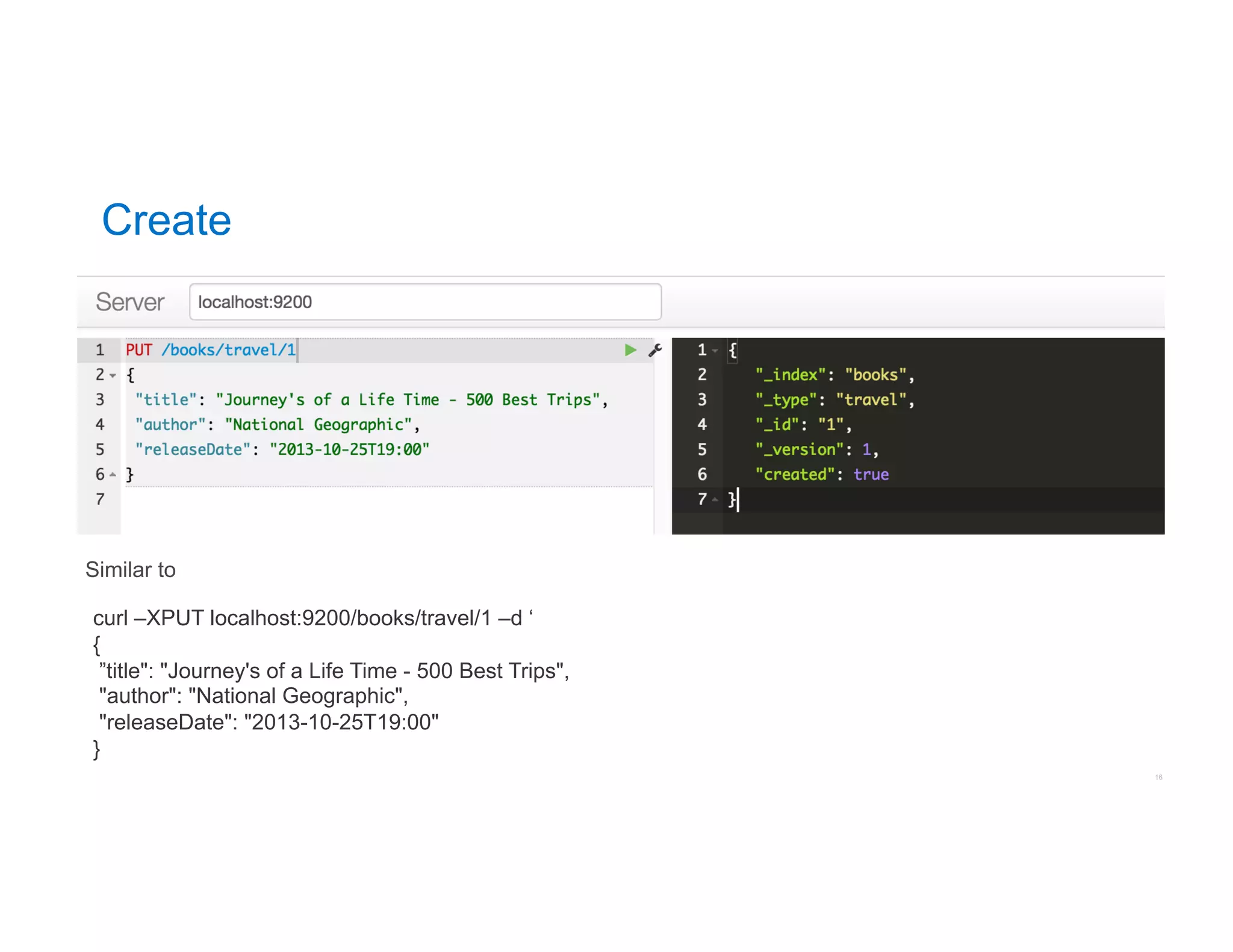1233x952 pixels.
Task: Click the /books/travel/1 request path
Action: pyautogui.click(x=228, y=350)
